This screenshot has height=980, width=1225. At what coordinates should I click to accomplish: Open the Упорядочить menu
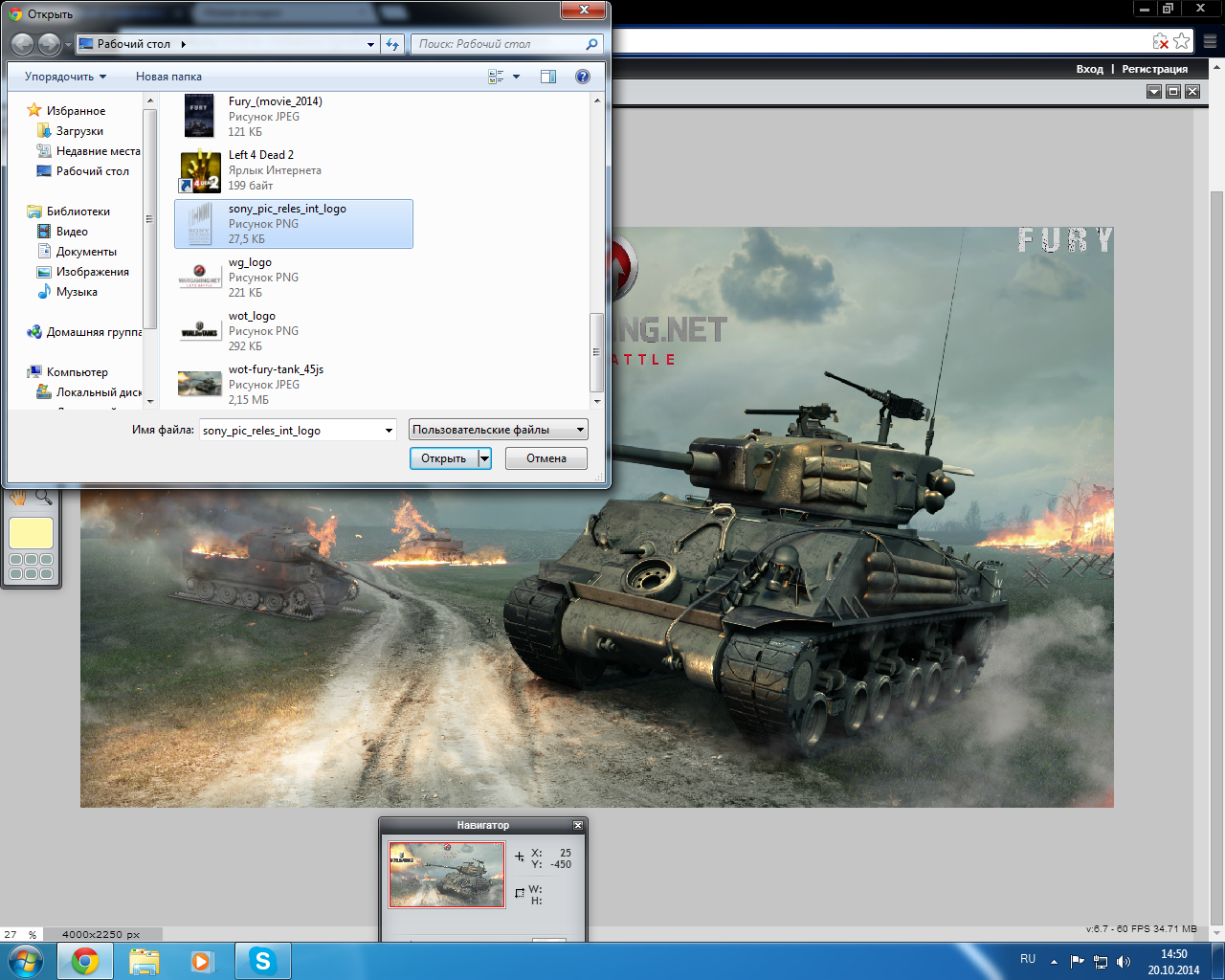65,77
